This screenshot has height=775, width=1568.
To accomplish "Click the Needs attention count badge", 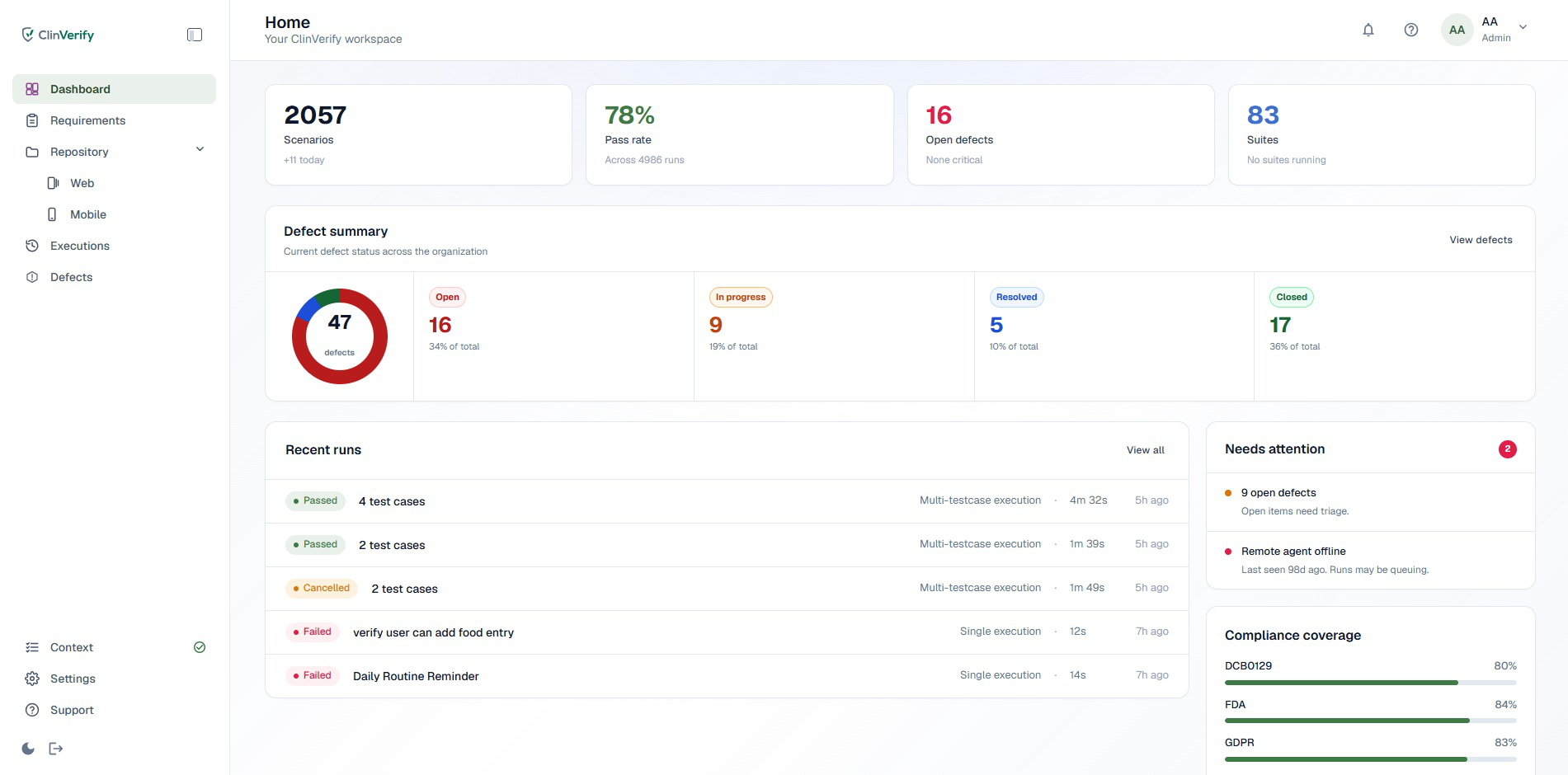I will 1508,449.
